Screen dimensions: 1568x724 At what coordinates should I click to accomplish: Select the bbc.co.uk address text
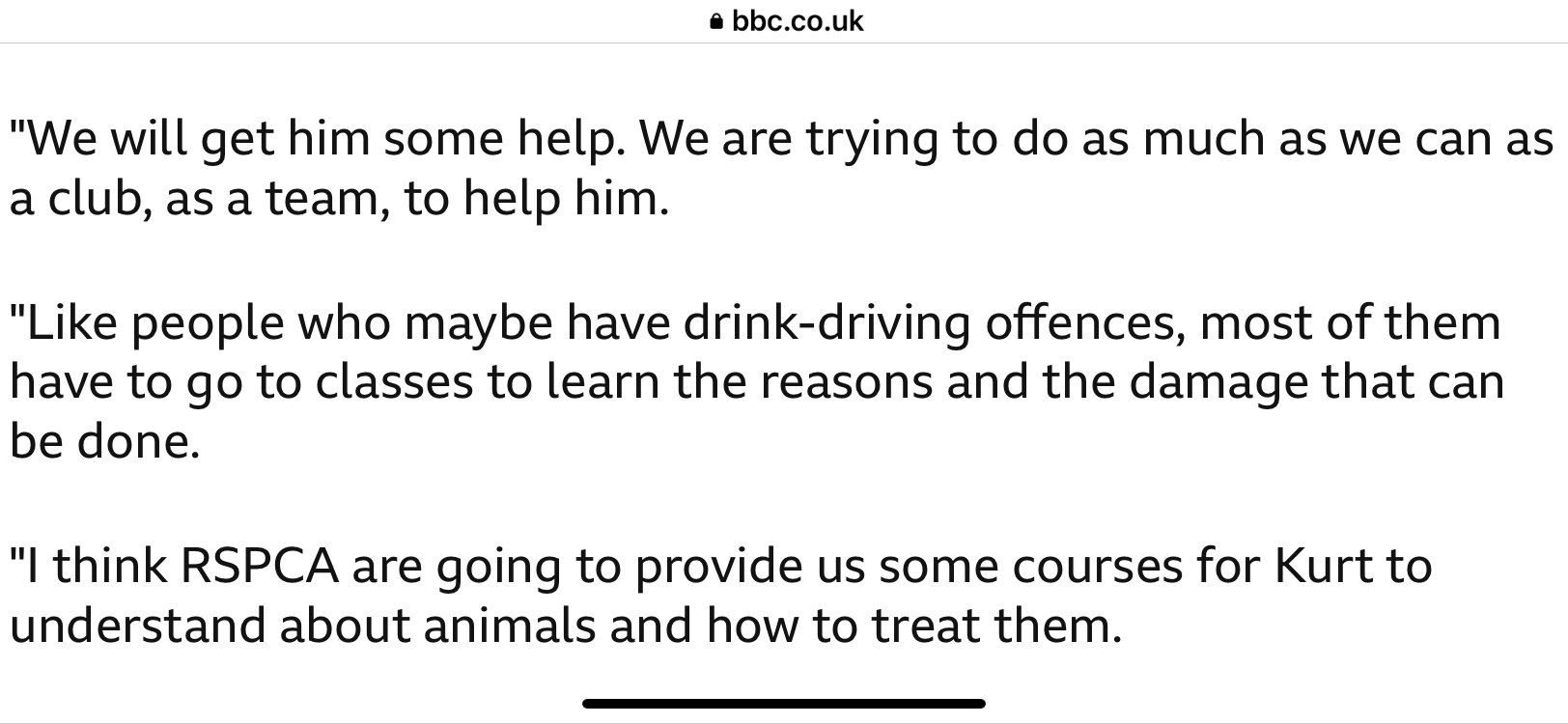click(x=798, y=21)
